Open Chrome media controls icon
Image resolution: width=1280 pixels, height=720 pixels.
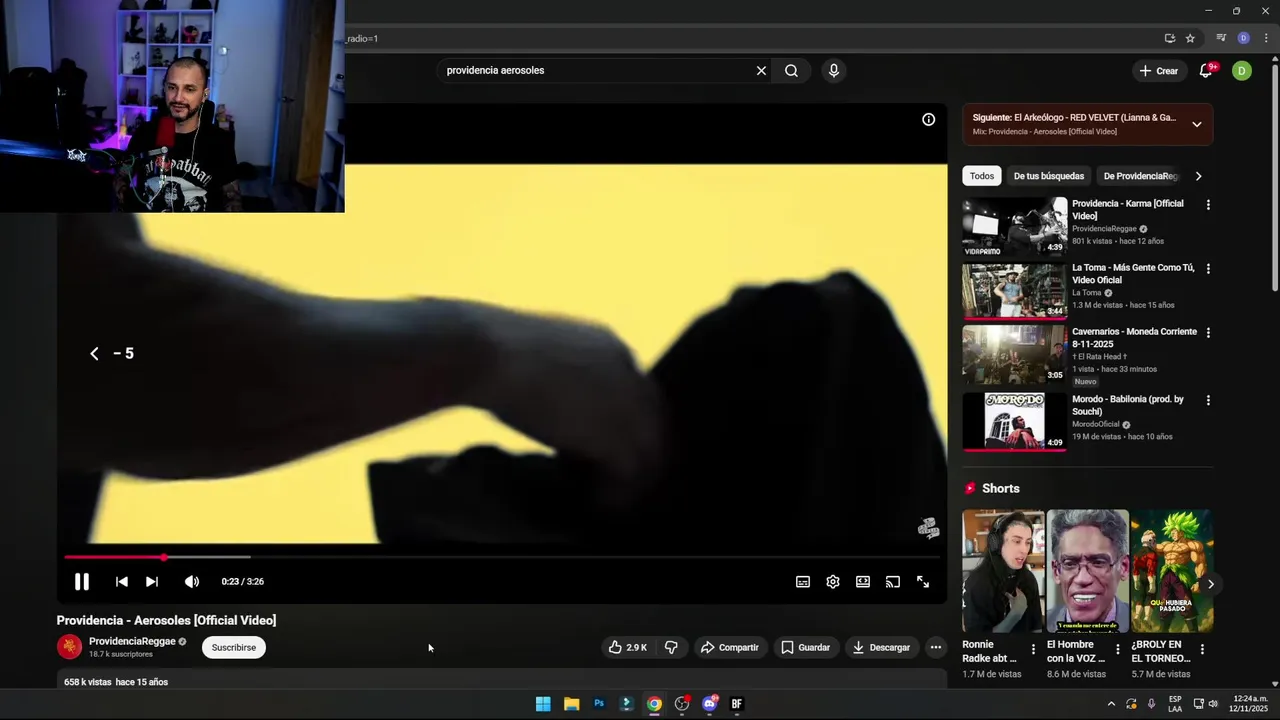click(1221, 38)
